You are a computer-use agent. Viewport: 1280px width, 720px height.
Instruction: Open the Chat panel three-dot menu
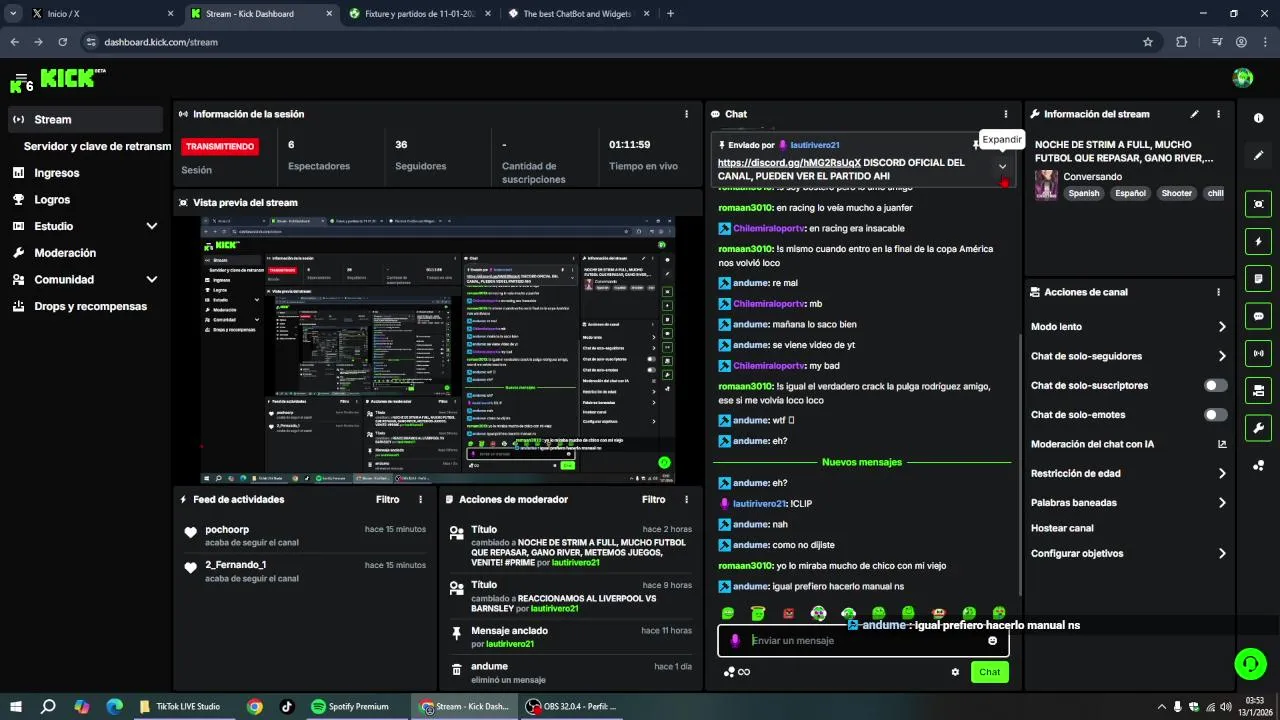click(1005, 114)
